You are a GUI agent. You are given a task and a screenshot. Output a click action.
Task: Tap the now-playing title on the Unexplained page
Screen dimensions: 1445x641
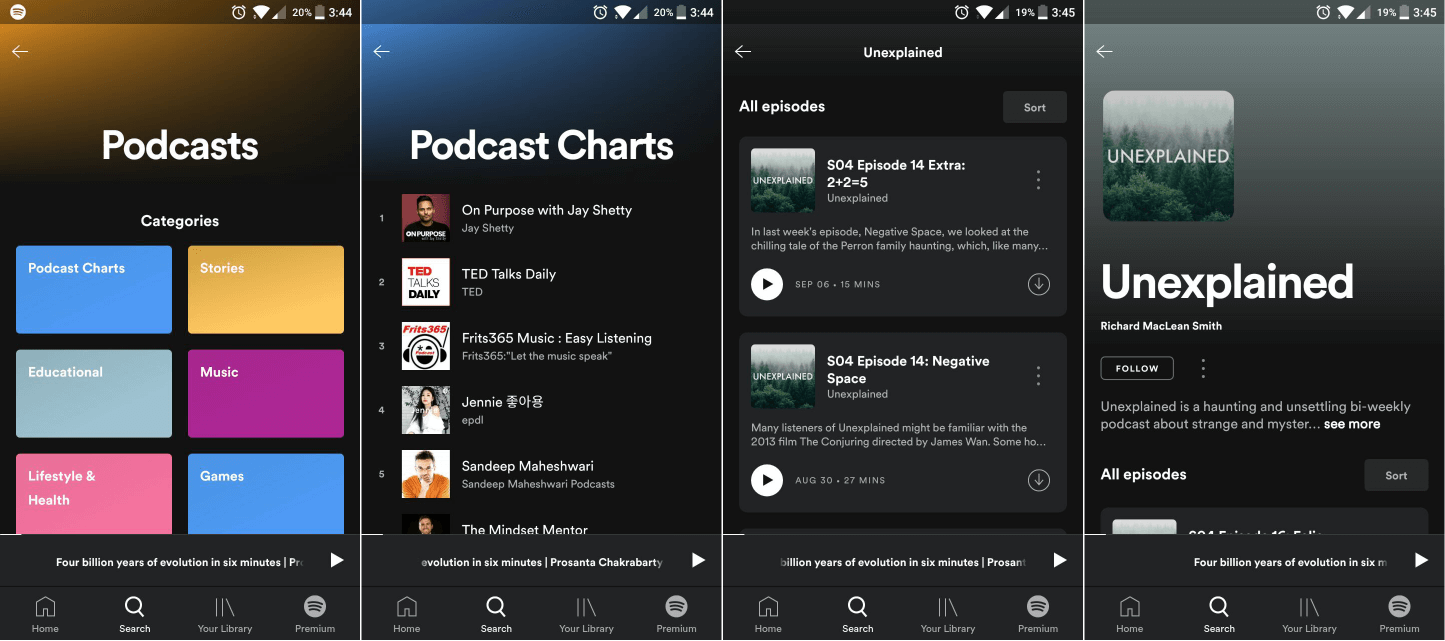(1290, 562)
